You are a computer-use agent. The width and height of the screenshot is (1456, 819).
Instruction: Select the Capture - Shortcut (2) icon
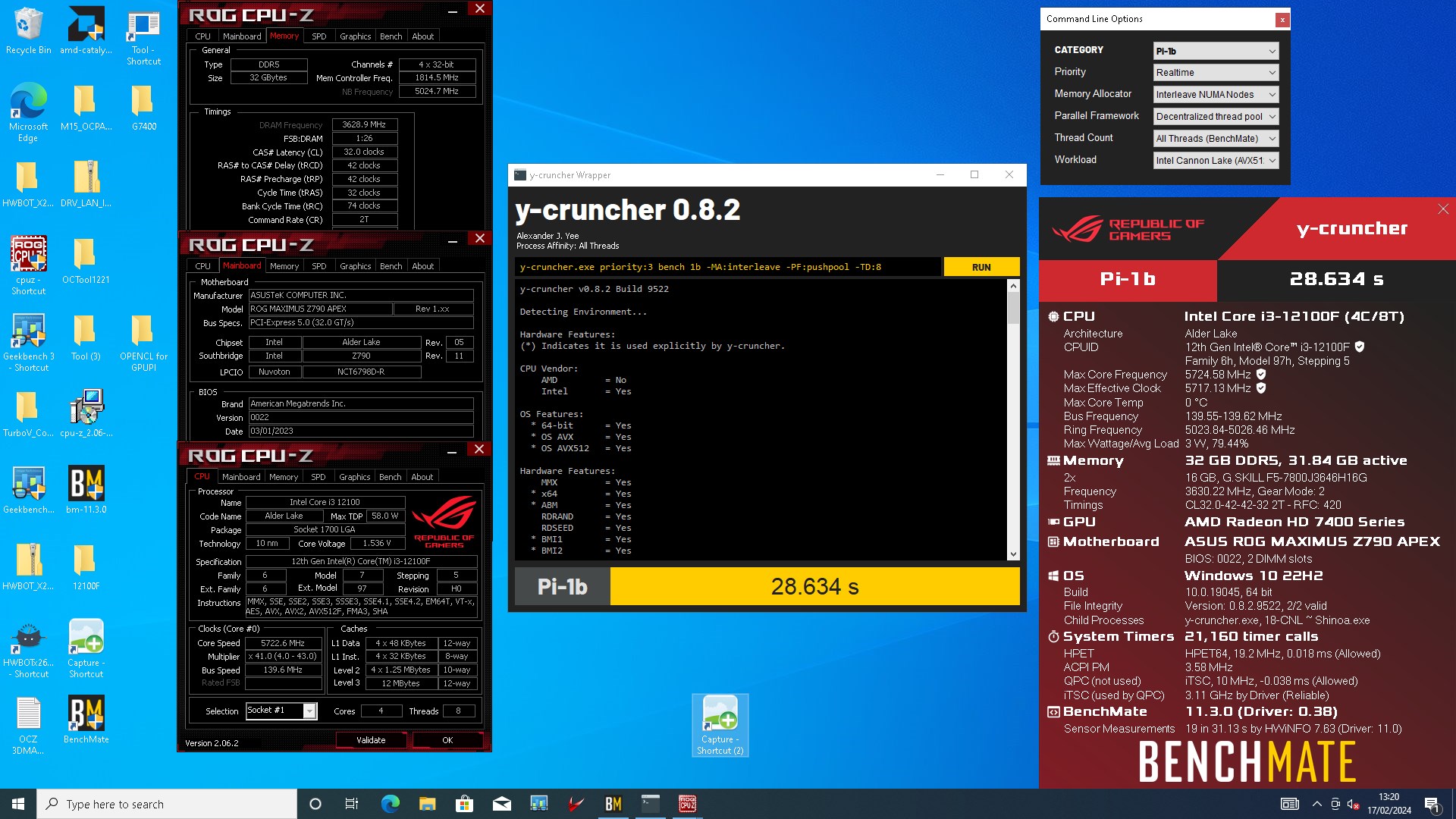[720, 725]
